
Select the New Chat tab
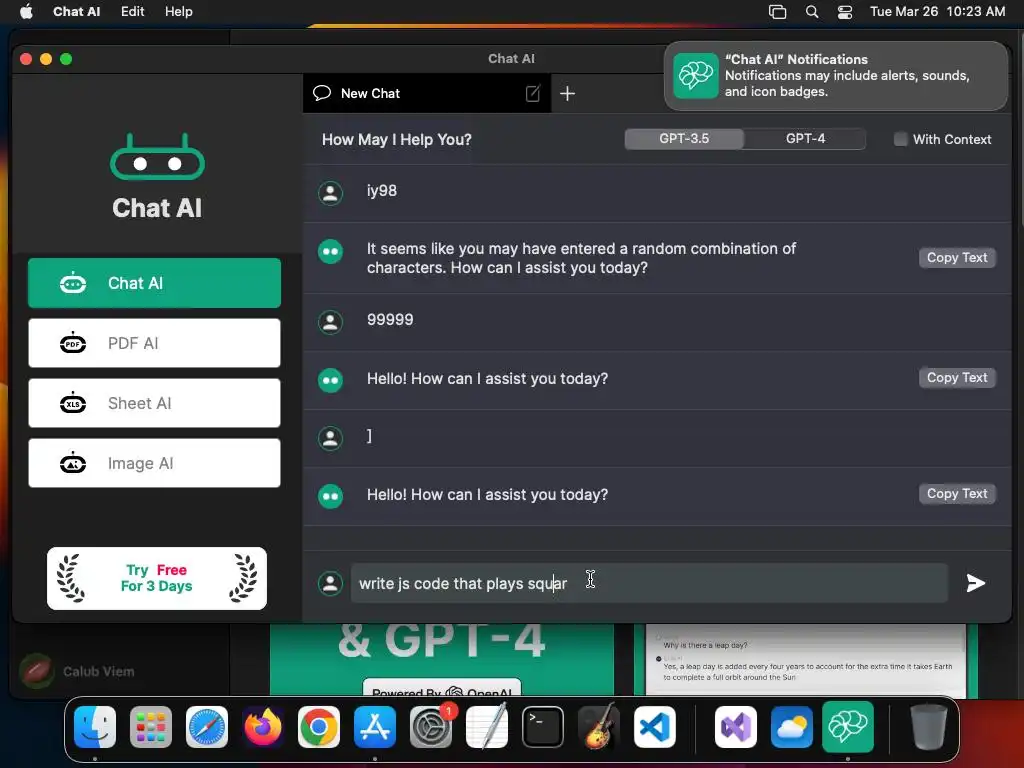[x=427, y=93]
